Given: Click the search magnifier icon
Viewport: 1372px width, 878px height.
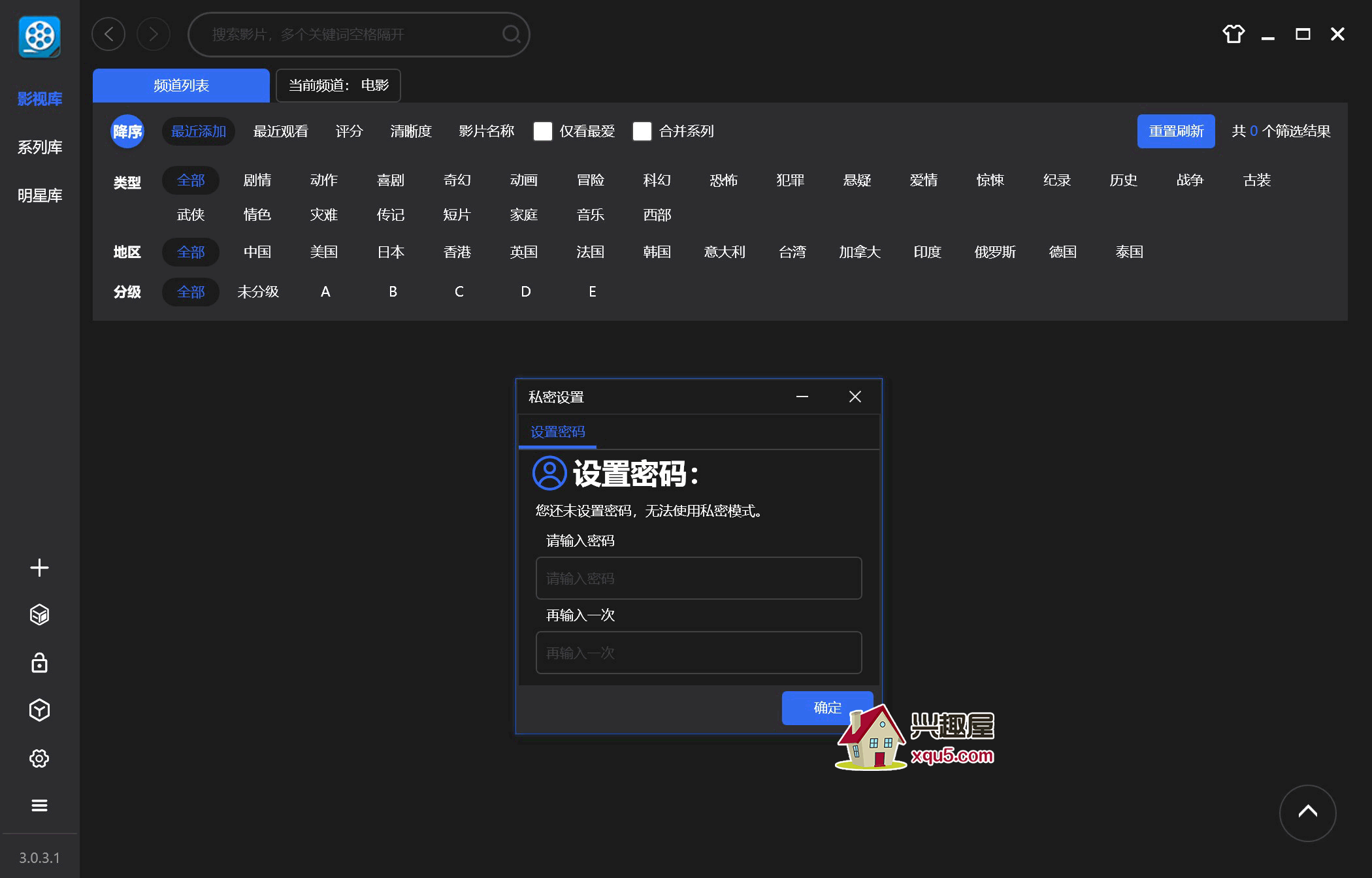Looking at the screenshot, I should tap(511, 34).
